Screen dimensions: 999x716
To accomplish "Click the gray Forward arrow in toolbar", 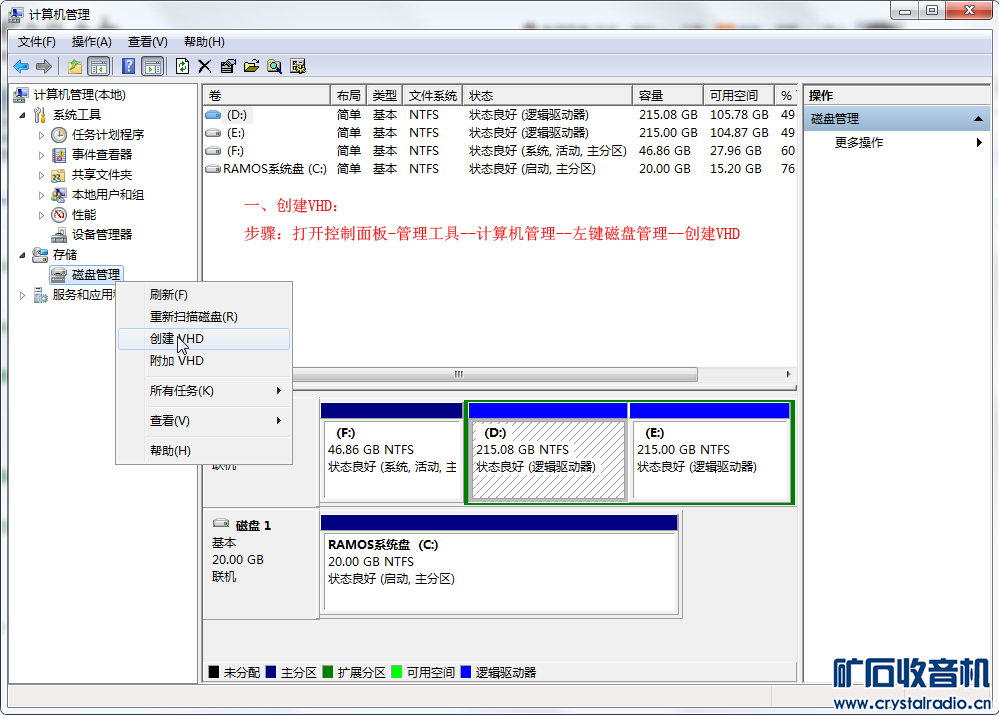I will (44, 66).
